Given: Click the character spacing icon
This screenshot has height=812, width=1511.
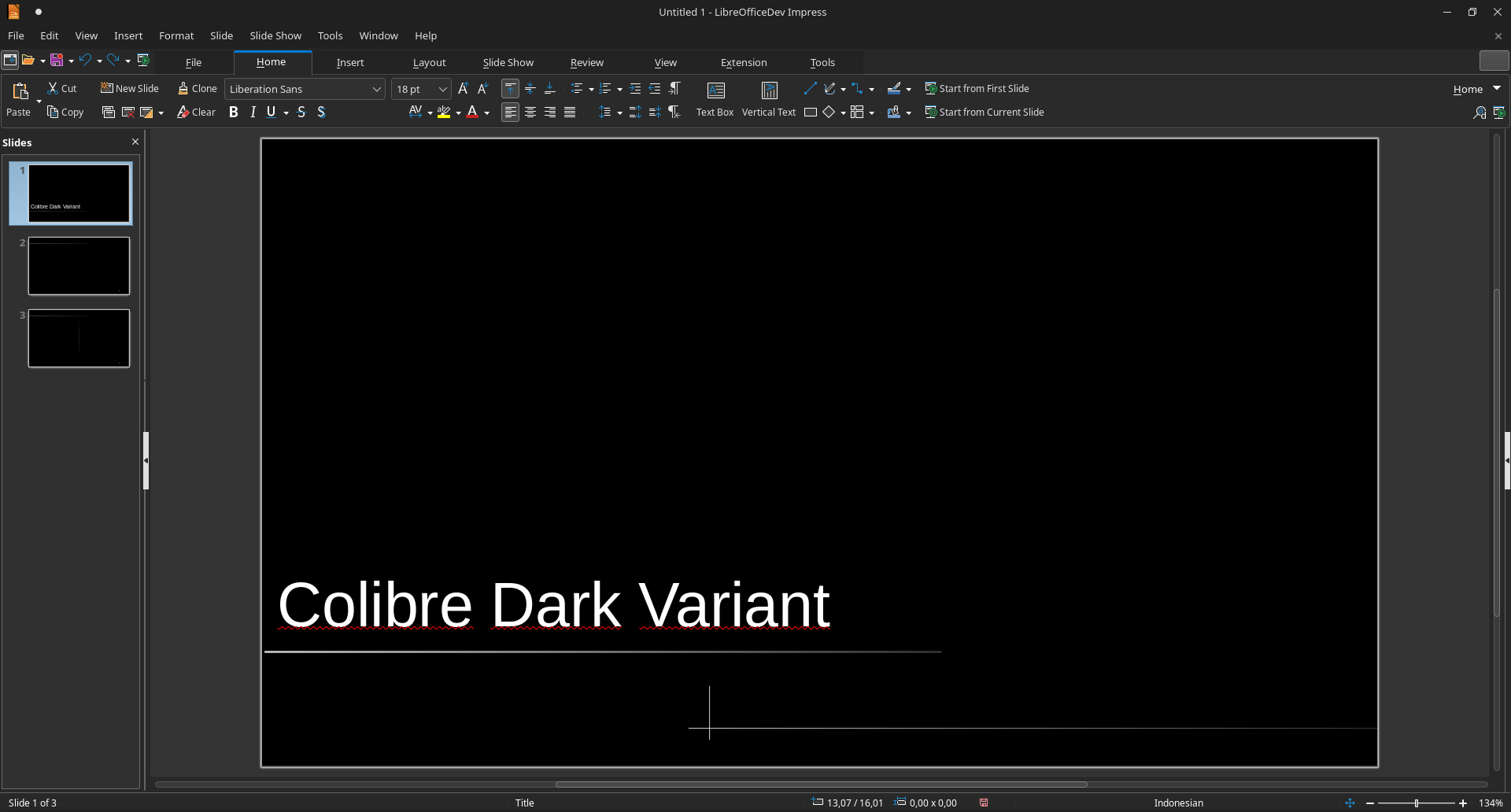Looking at the screenshot, I should (x=416, y=113).
